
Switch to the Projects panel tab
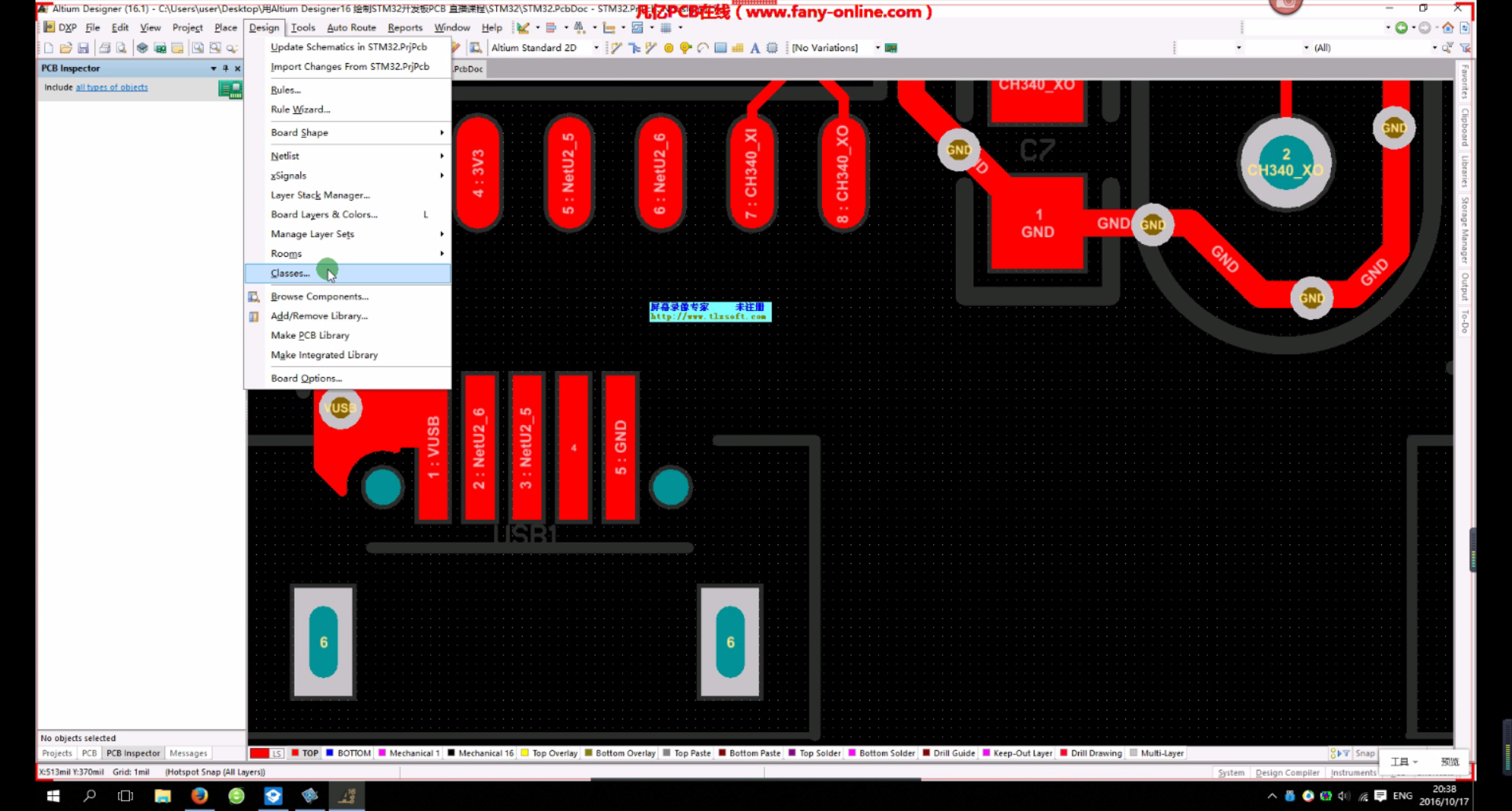(x=57, y=754)
